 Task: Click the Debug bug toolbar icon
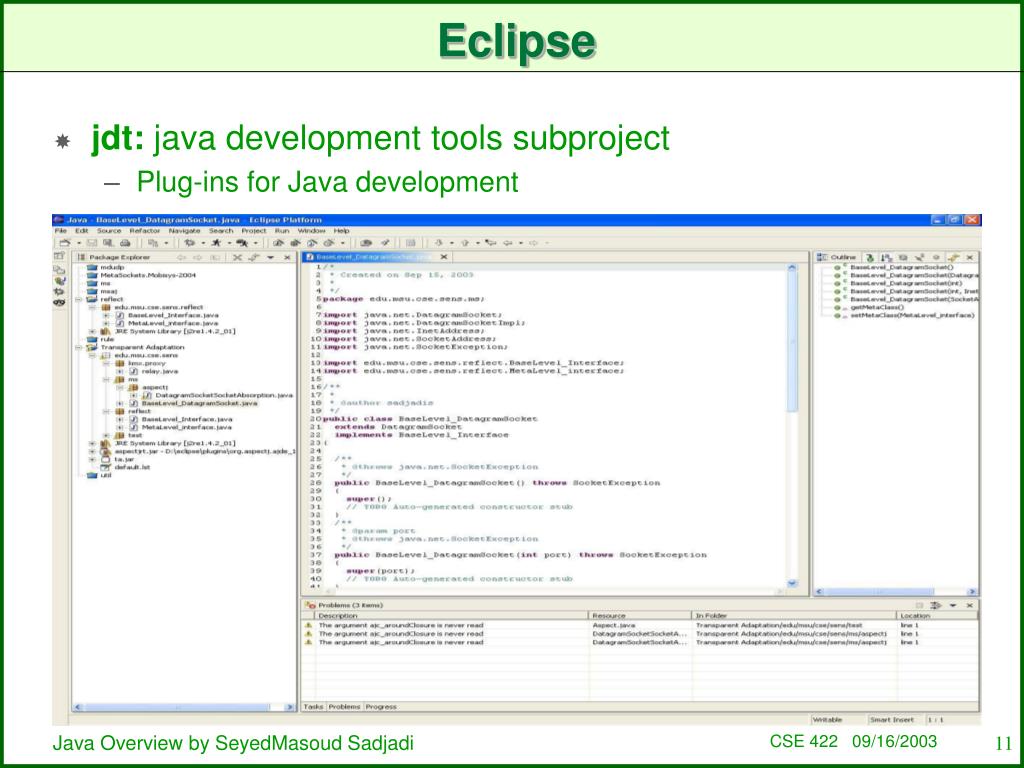coord(189,243)
